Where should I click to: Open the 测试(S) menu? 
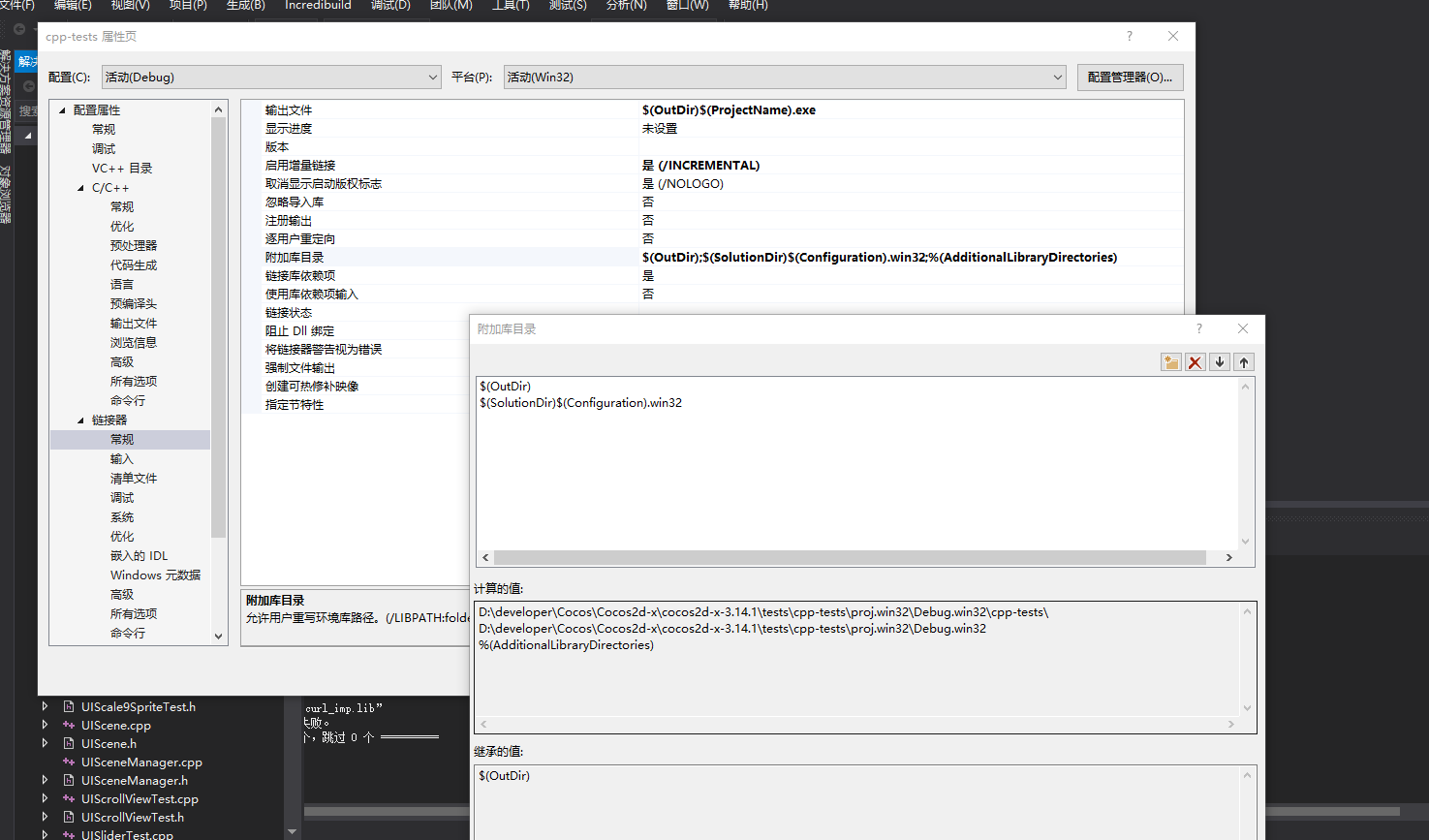[x=568, y=6]
